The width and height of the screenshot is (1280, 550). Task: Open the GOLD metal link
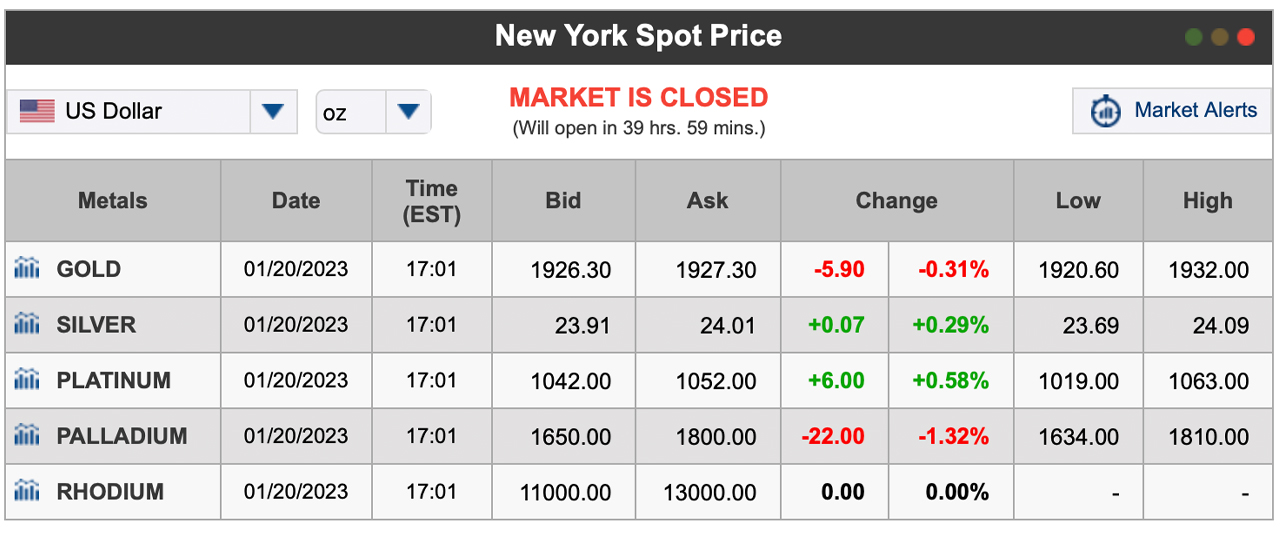coord(89,269)
